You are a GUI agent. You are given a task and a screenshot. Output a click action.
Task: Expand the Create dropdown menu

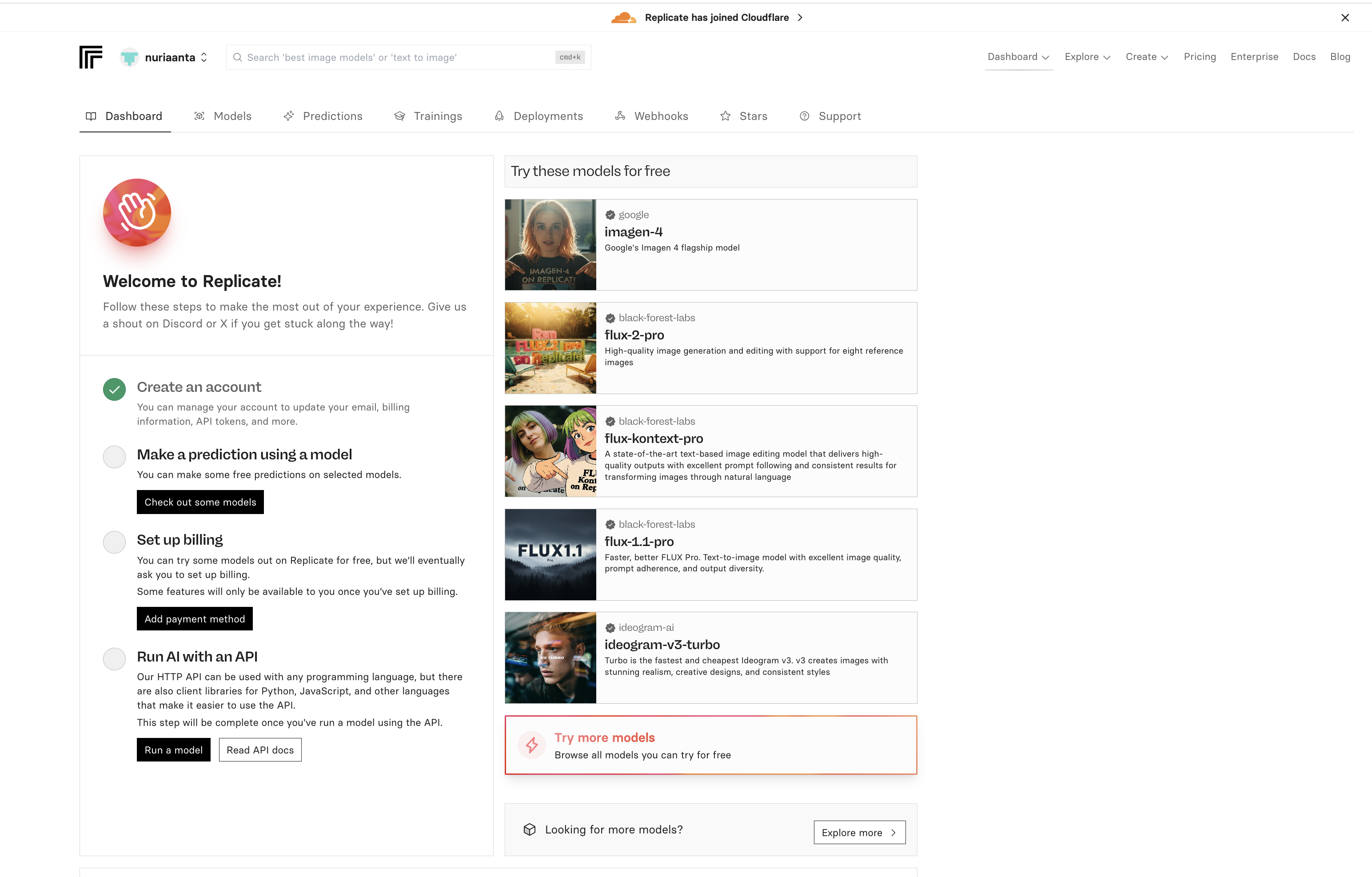click(x=1147, y=56)
